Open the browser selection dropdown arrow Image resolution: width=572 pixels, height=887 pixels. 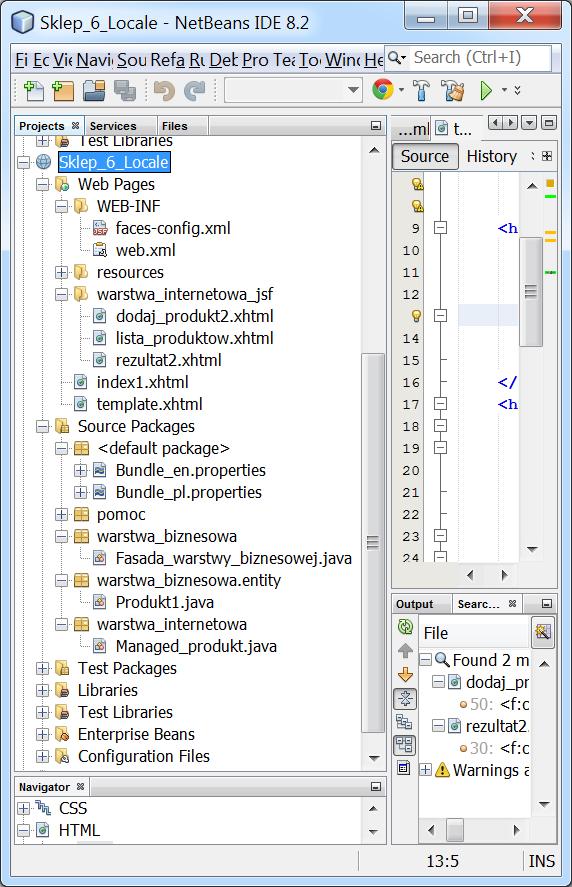pos(401,90)
